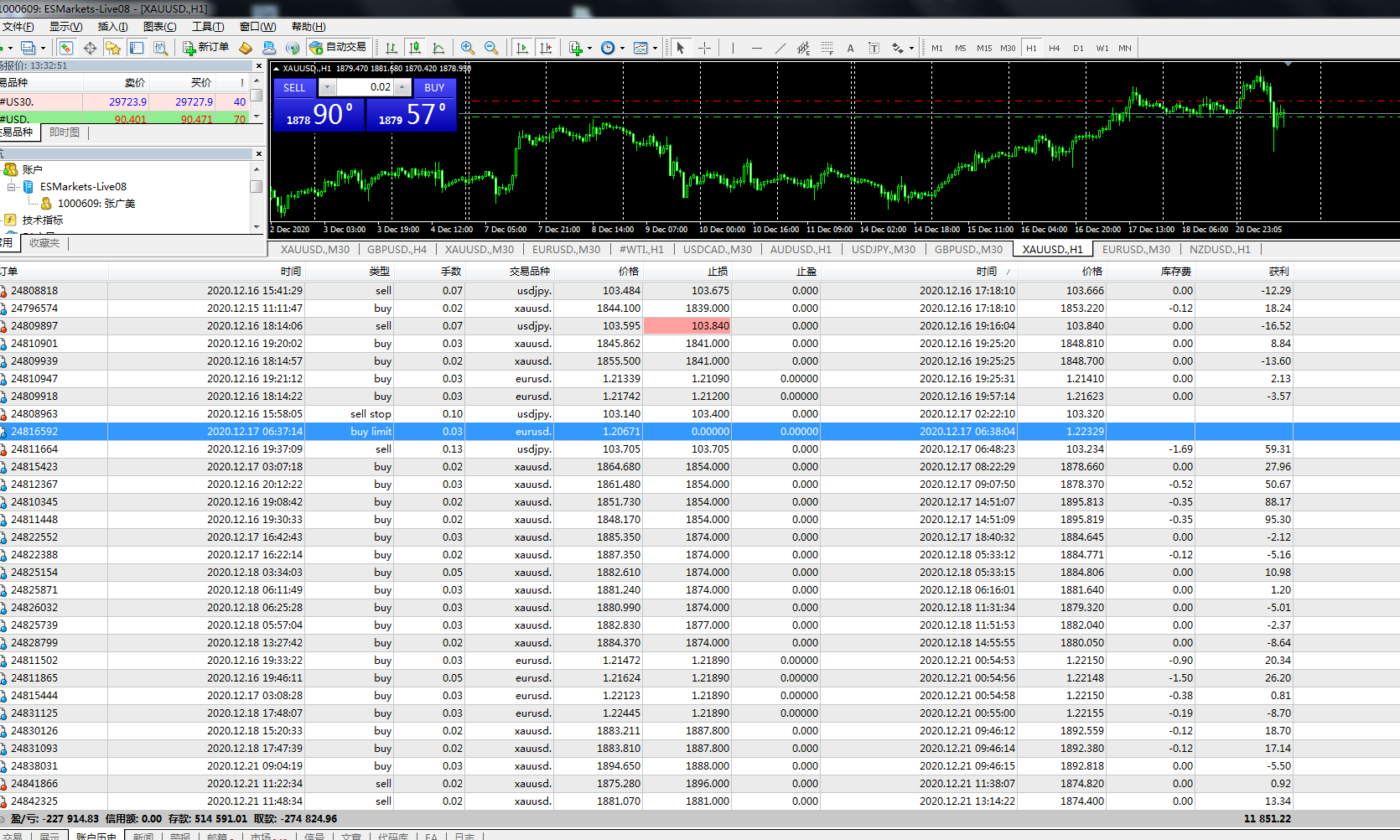This screenshot has width=1400, height=840.
Task: Open the 插入(I) menu
Action: pyautogui.click(x=113, y=27)
